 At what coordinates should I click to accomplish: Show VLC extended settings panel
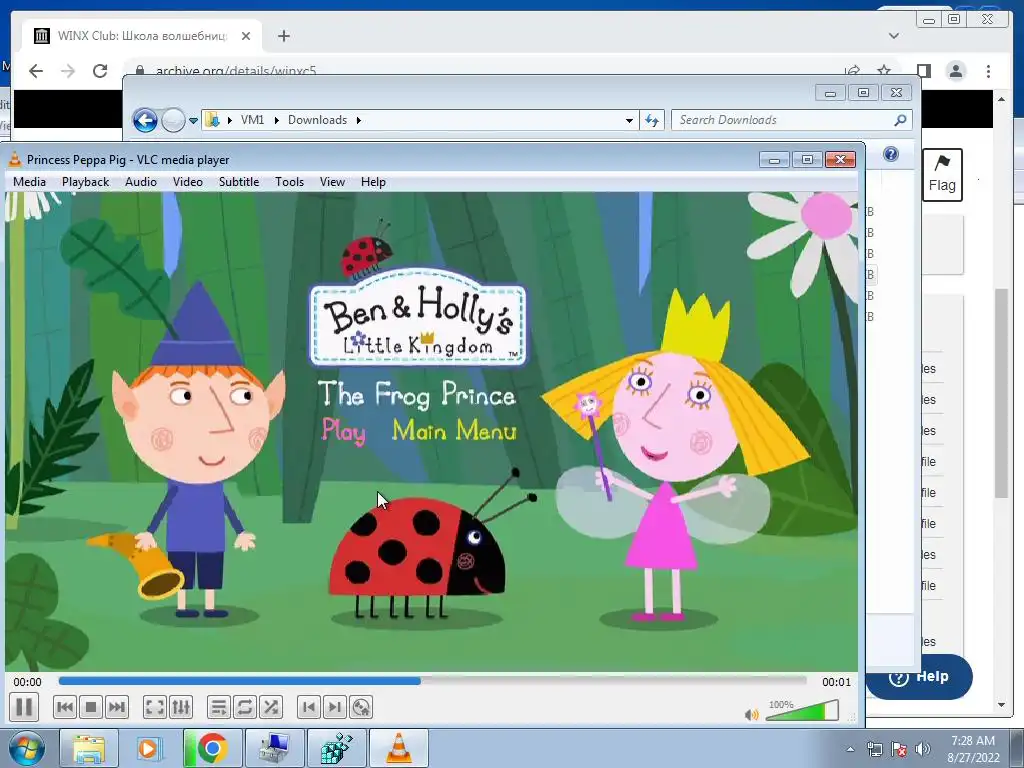point(181,707)
